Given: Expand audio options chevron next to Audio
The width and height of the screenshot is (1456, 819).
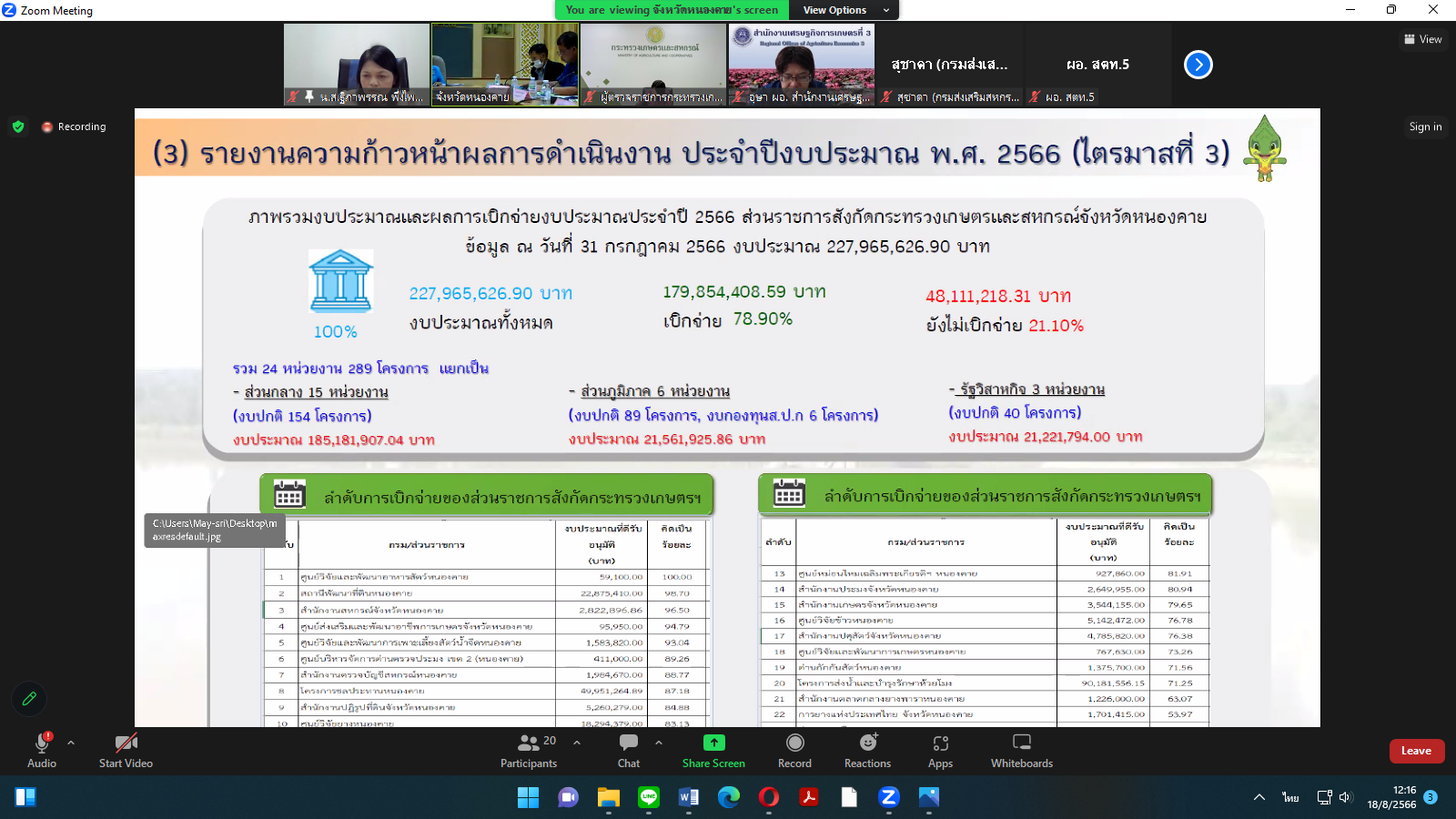Looking at the screenshot, I should click(x=71, y=743).
